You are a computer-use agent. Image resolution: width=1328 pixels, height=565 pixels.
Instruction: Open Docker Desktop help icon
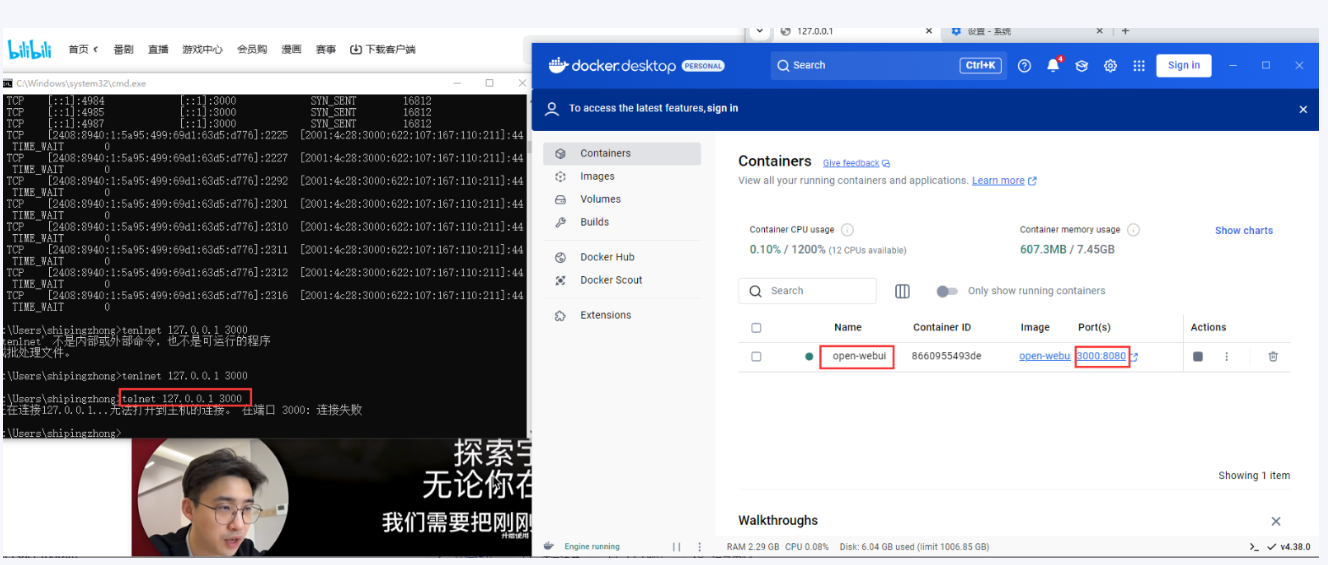click(x=1024, y=66)
